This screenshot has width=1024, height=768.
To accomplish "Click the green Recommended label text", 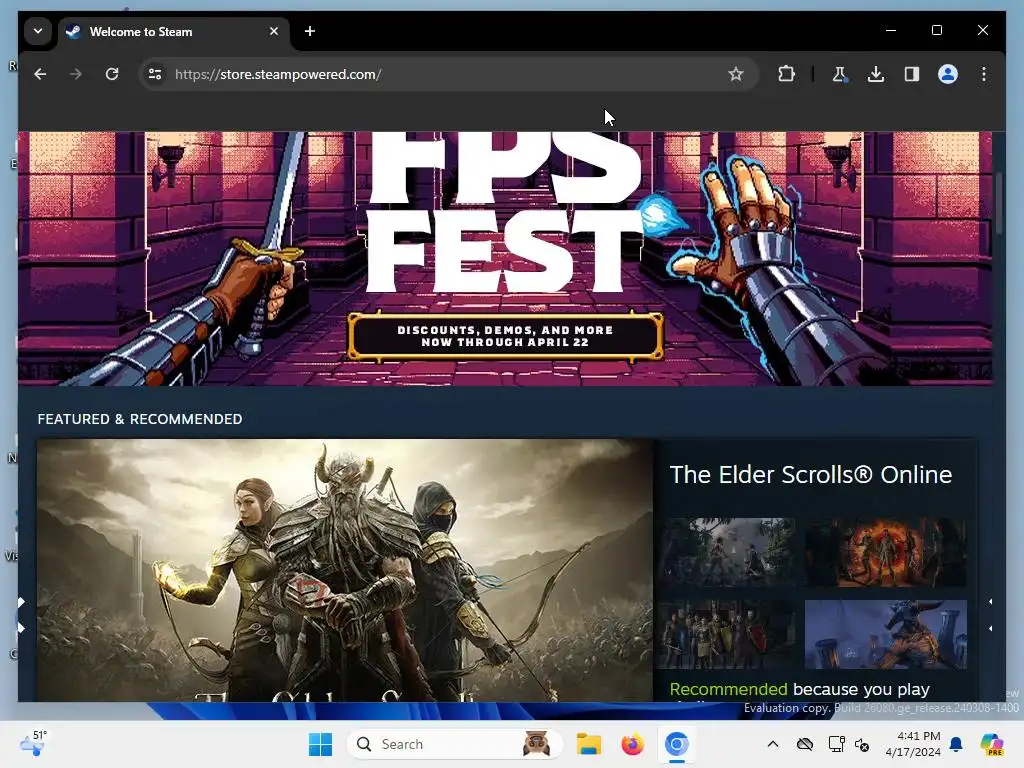I will click(728, 689).
